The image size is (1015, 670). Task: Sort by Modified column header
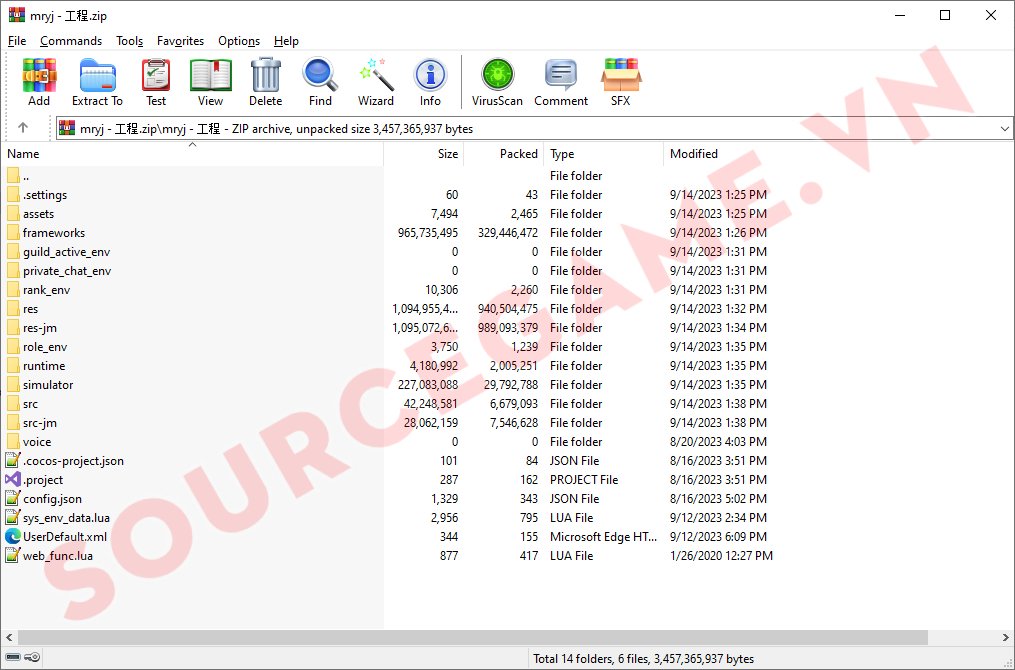pos(694,154)
